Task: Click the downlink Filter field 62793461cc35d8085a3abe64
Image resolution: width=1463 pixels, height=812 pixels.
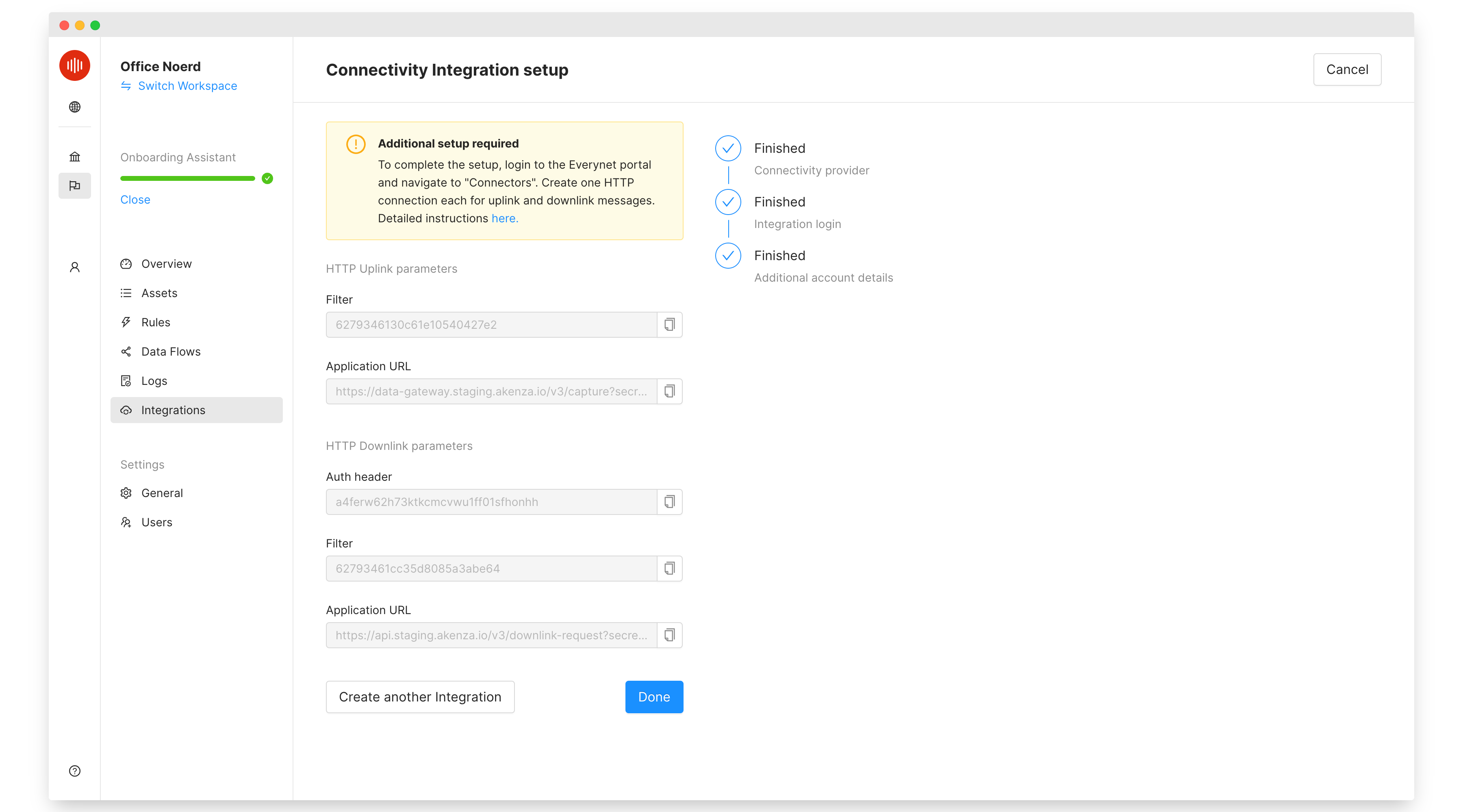Action: pos(491,569)
